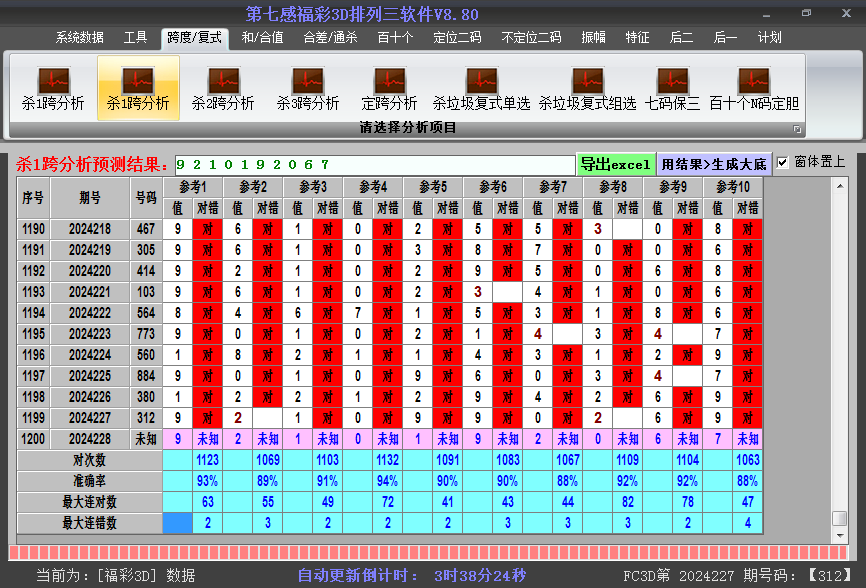Click the accuracy value 94%

coord(388,481)
